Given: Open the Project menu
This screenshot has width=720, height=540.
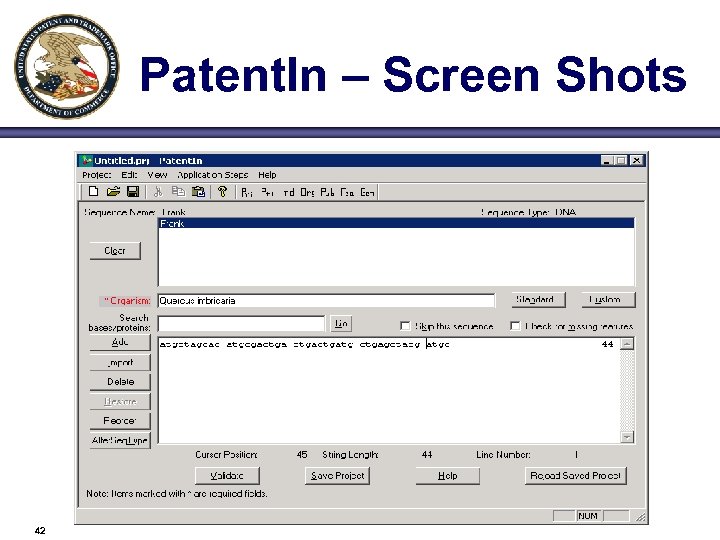Looking at the screenshot, I should coord(97,175).
